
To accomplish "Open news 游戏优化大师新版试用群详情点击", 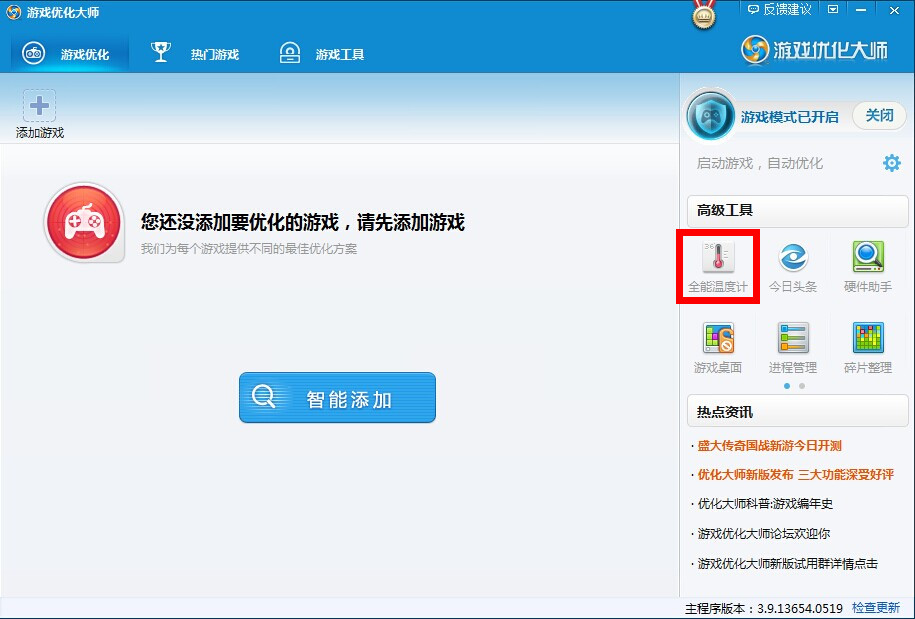I will tap(788, 564).
